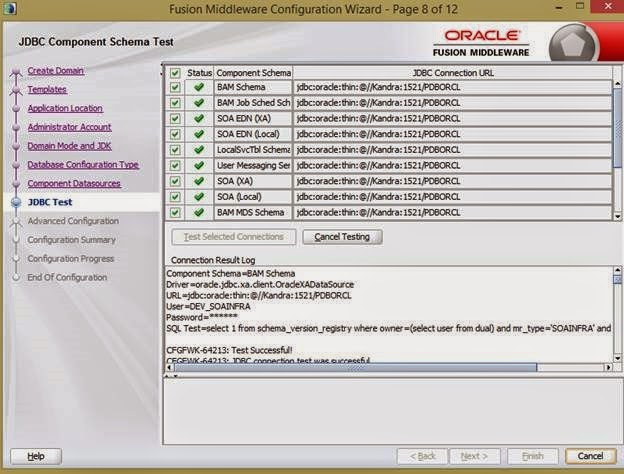
Task: Open the Administrator Account step
Action: 69,127
